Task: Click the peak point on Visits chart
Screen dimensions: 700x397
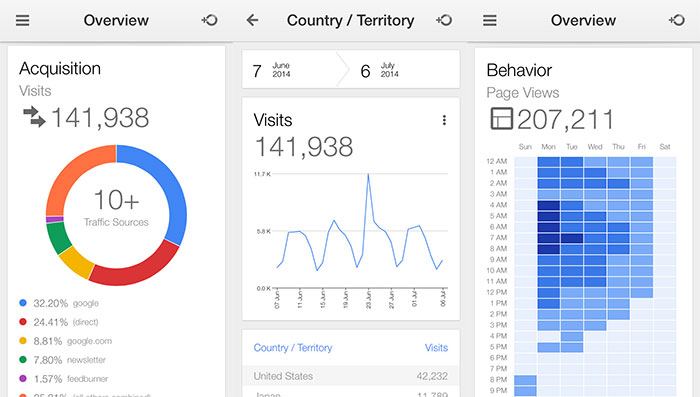Action: point(368,174)
